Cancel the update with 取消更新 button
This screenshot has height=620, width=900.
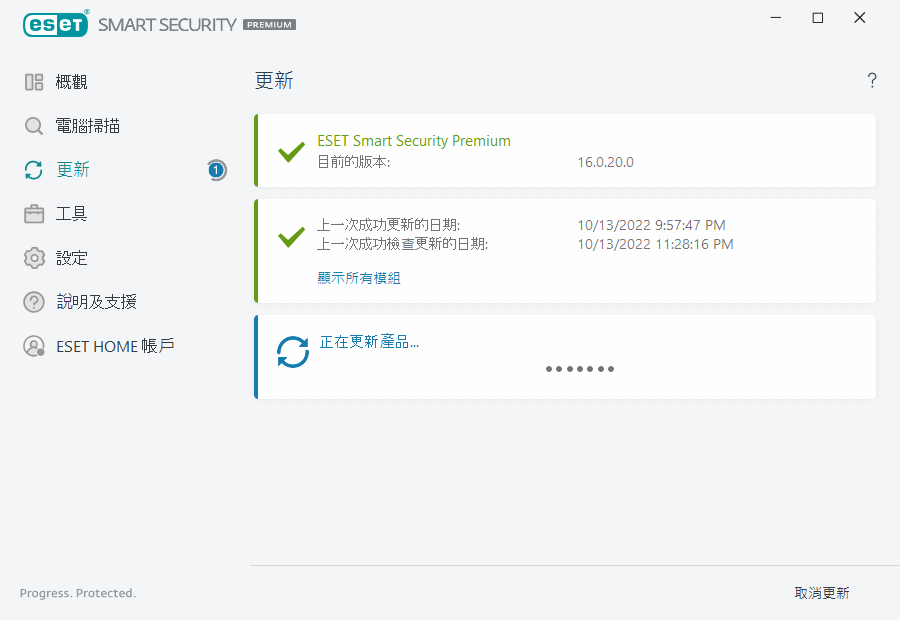[822, 593]
